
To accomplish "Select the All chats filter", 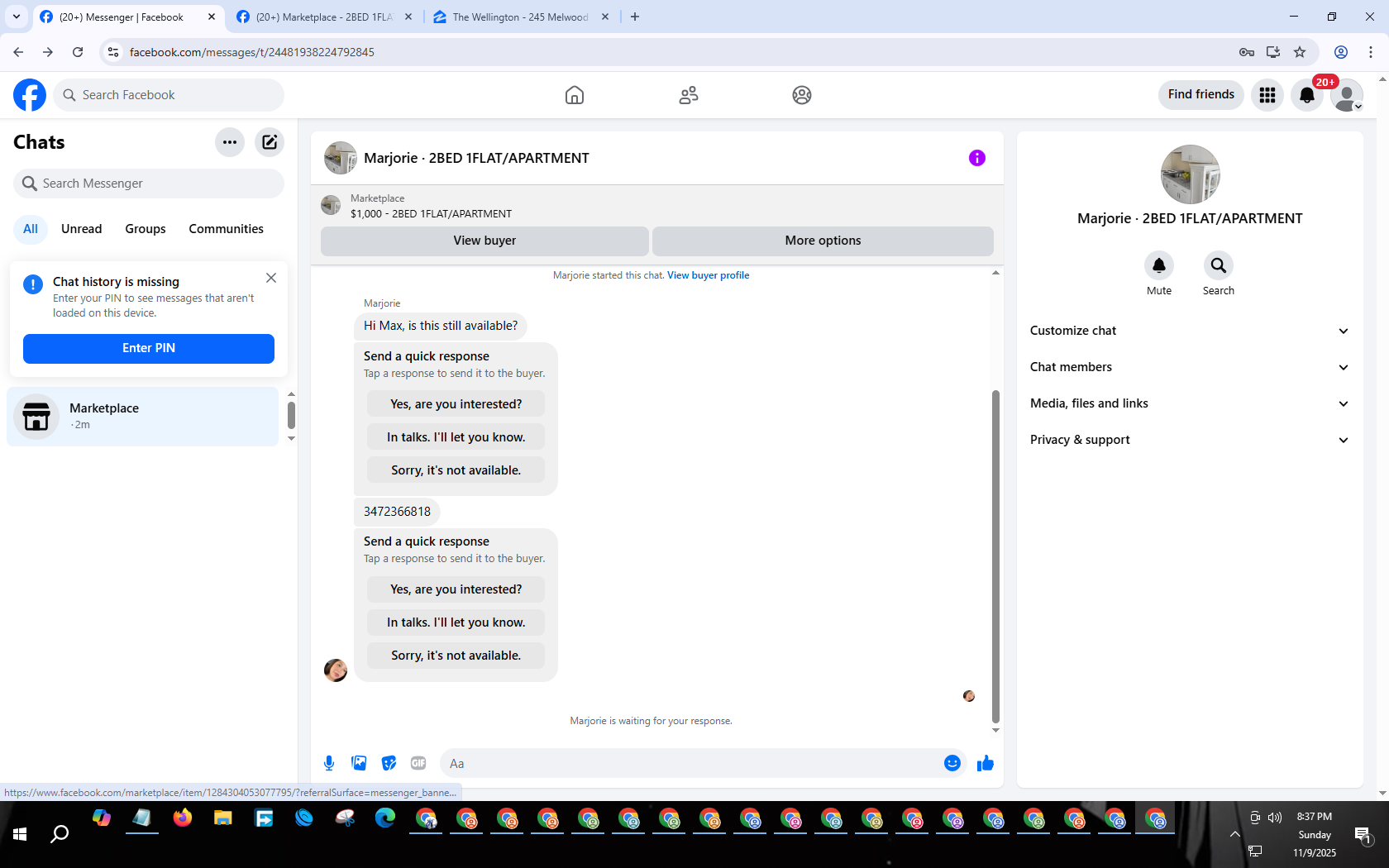I will coord(31,229).
